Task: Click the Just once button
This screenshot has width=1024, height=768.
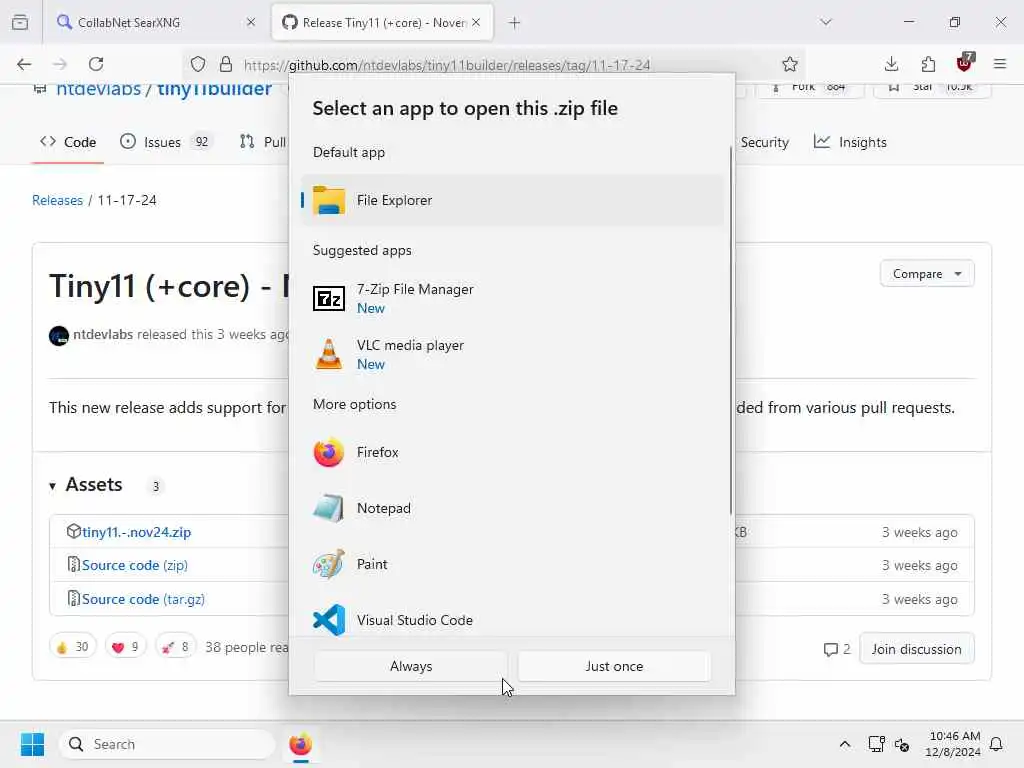Action: tap(614, 666)
